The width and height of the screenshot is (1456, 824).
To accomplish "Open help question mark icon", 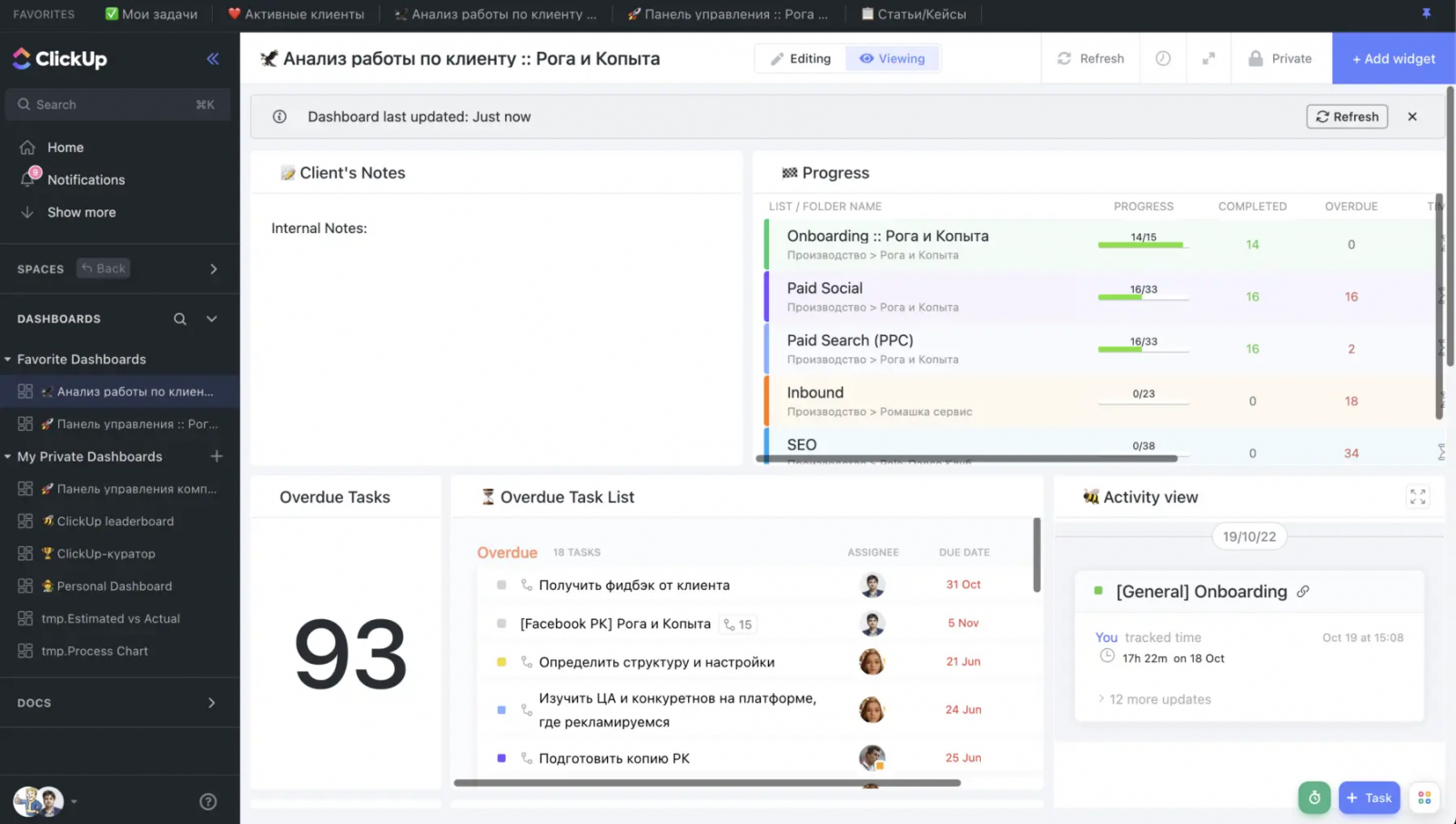I will [207, 801].
